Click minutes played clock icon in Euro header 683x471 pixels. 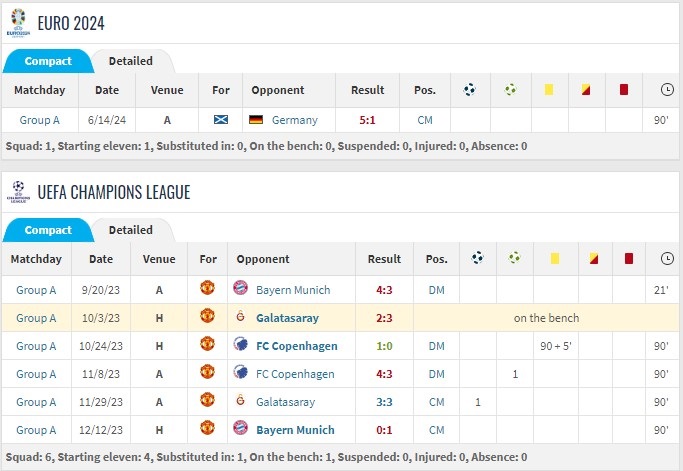(x=667, y=90)
